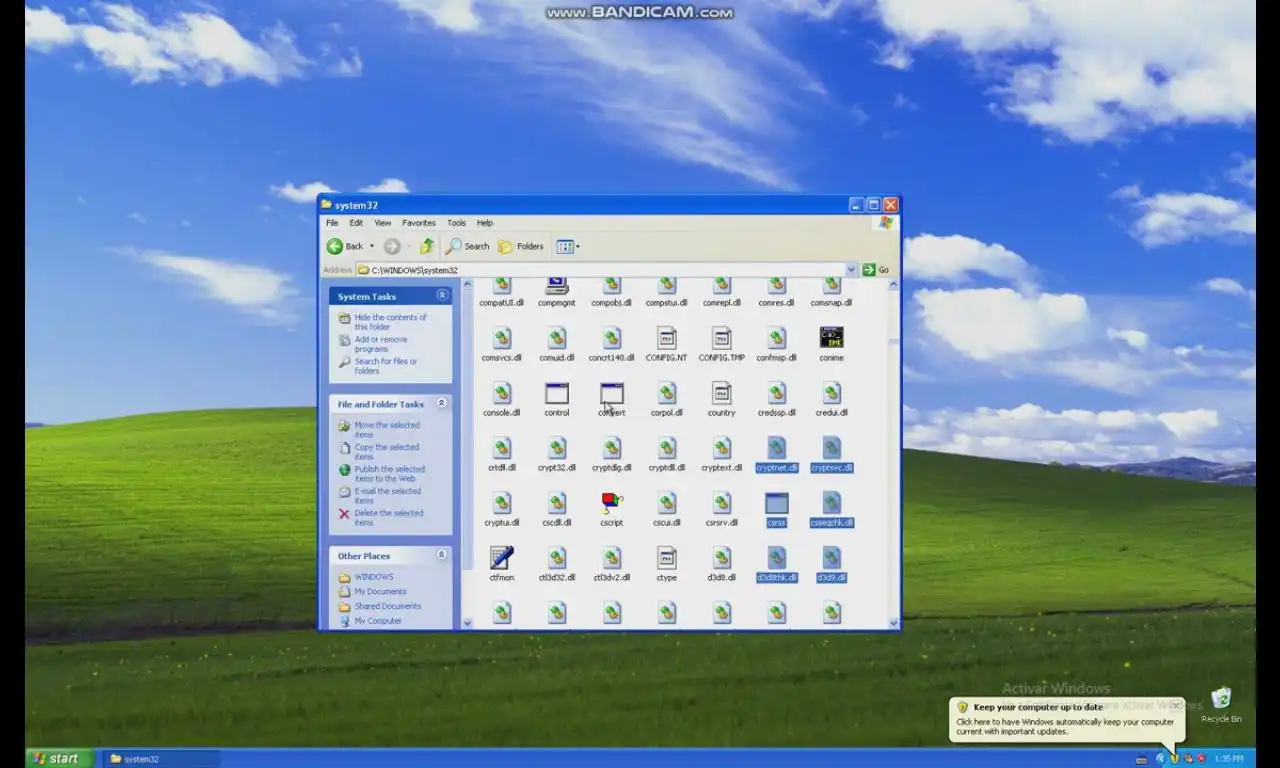Click Search for files or folders link
The width and height of the screenshot is (1280, 768).
pos(386,366)
